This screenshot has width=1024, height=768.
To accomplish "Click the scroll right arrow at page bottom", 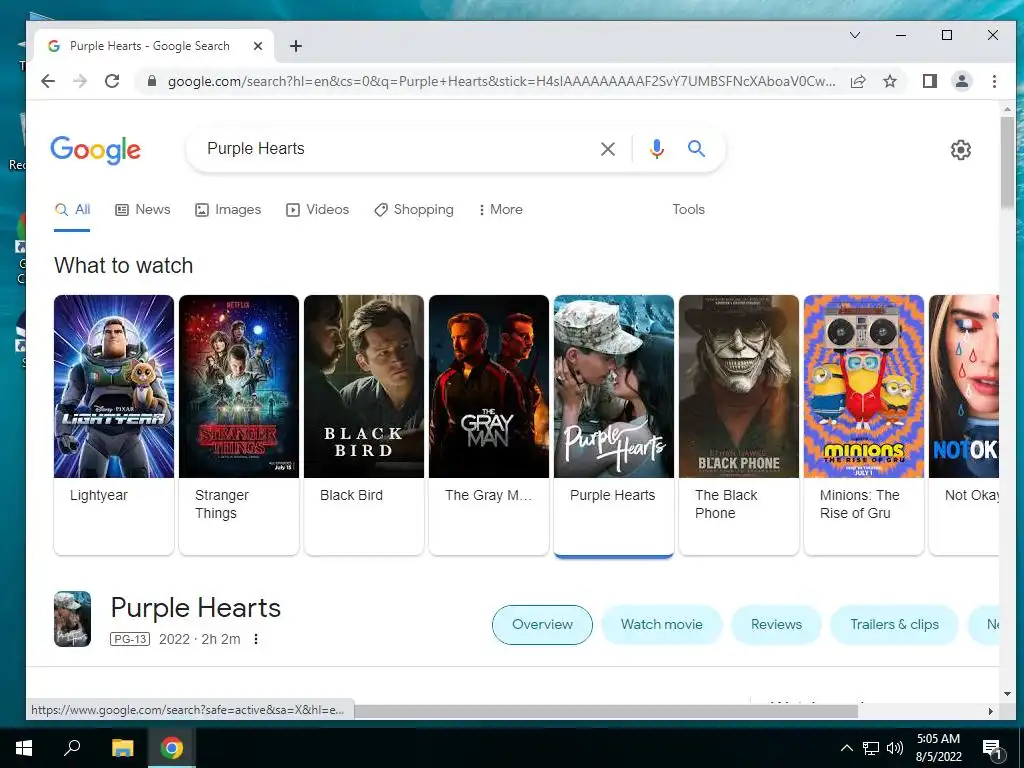I will coord(991,711).
